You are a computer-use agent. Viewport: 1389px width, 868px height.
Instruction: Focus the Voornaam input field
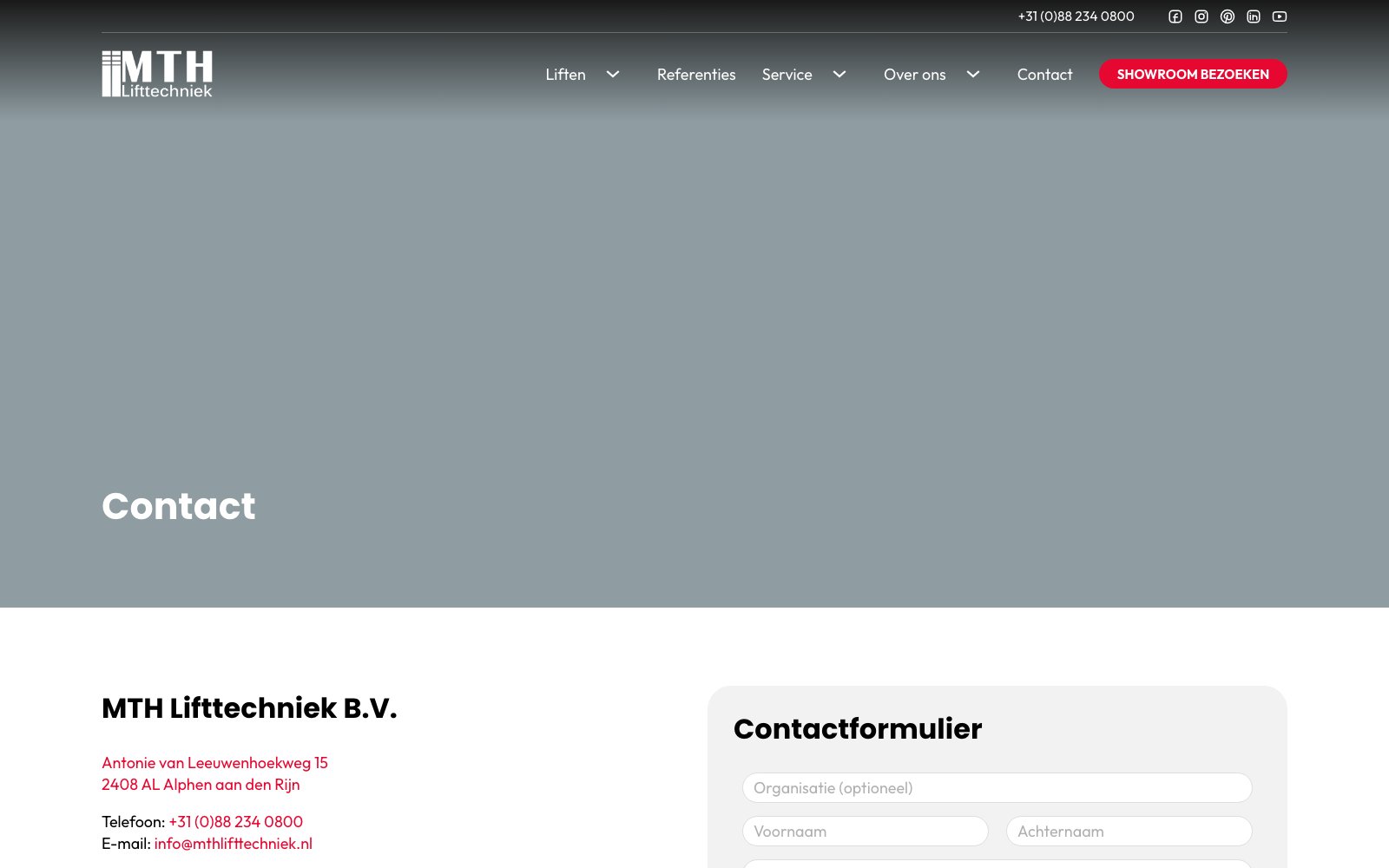866,832
